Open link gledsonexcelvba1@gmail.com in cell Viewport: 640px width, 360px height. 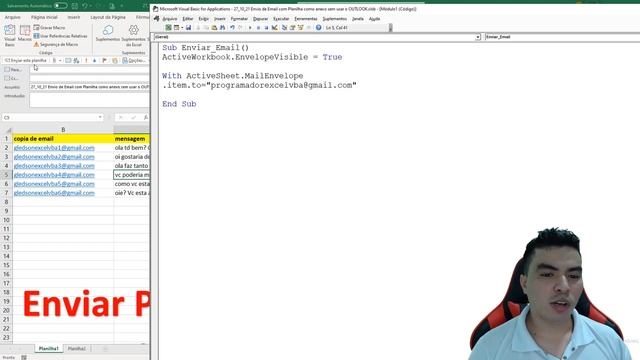(54, 148)
